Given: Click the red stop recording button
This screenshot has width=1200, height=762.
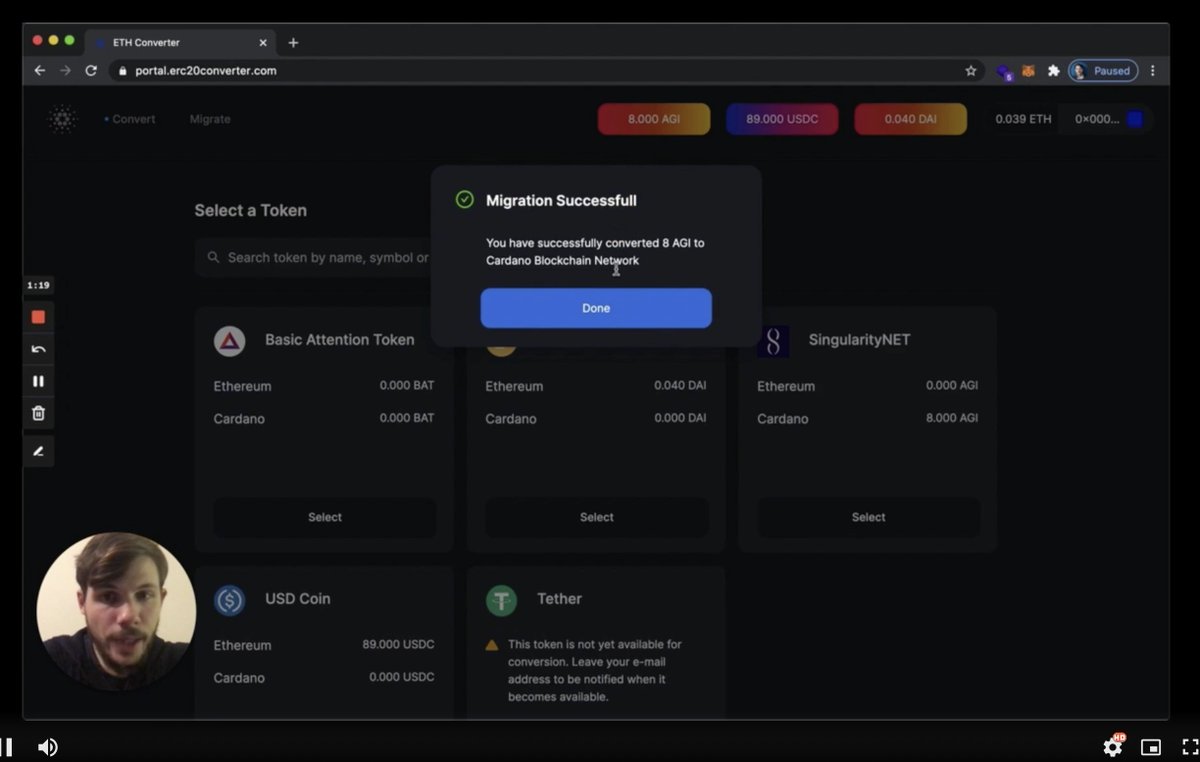Looking at the screenshot, I should (38, 317).
